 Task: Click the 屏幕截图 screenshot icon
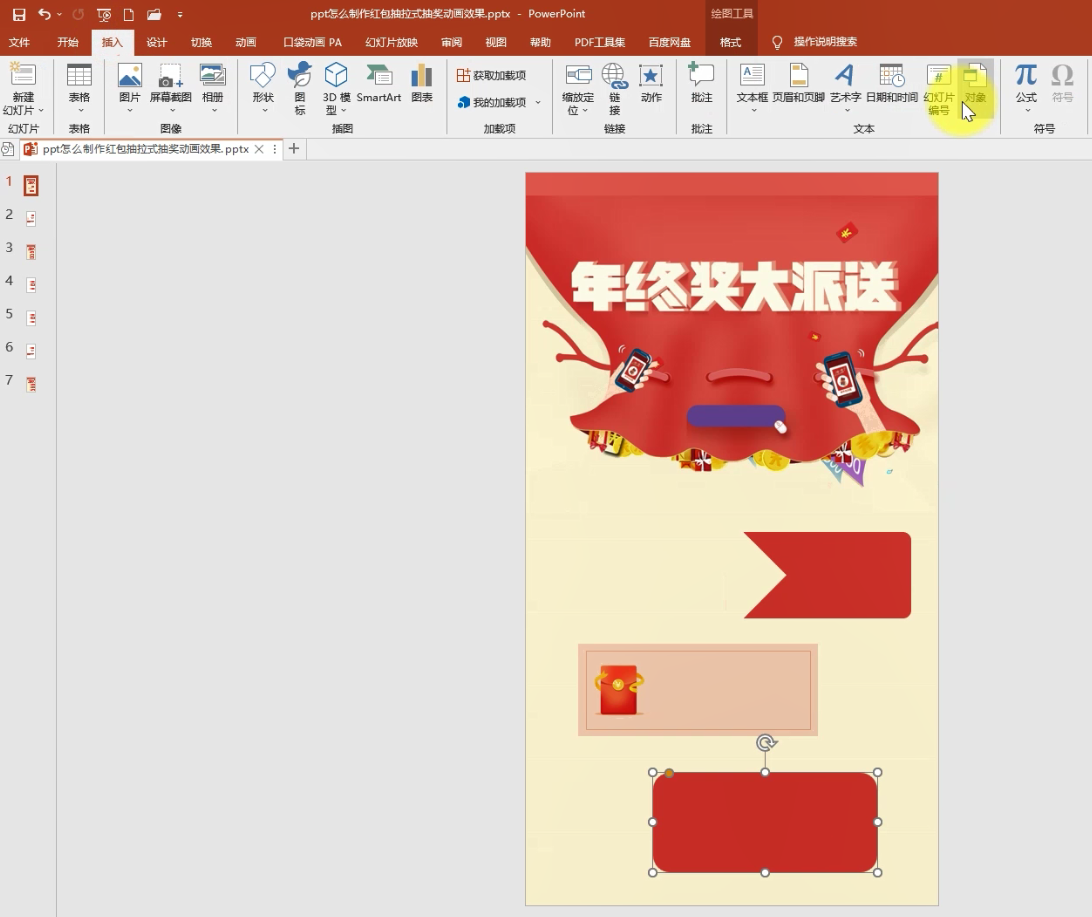pos(171,75)
